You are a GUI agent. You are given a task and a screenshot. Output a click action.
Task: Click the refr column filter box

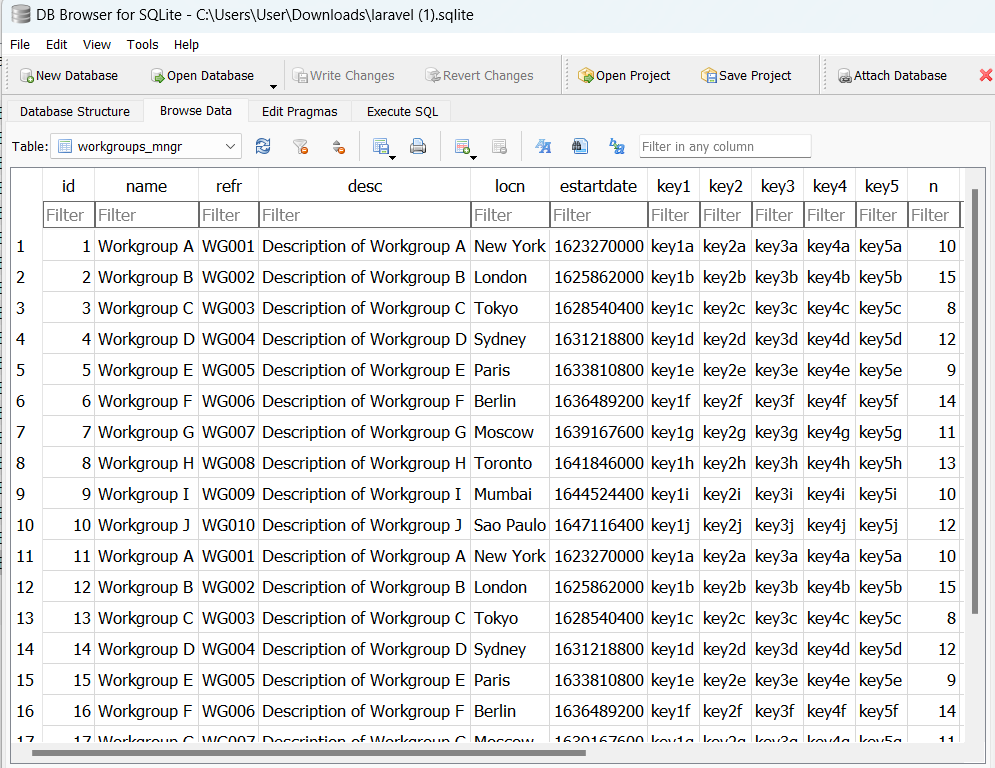tap(228, 215)
